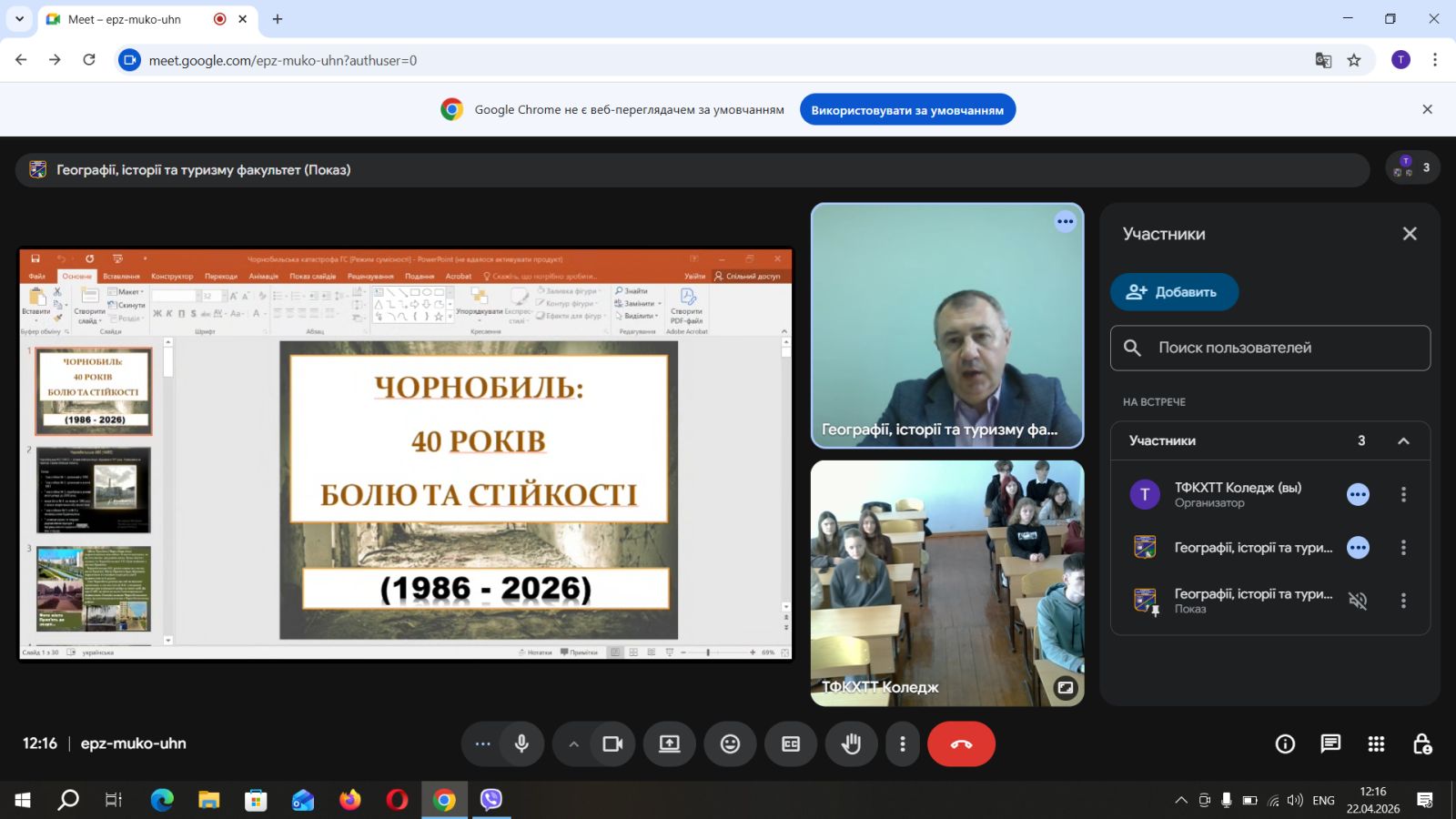The image size is (1456, 819).
Task: Open the chat panel icon
Action: coord(1330,743)
